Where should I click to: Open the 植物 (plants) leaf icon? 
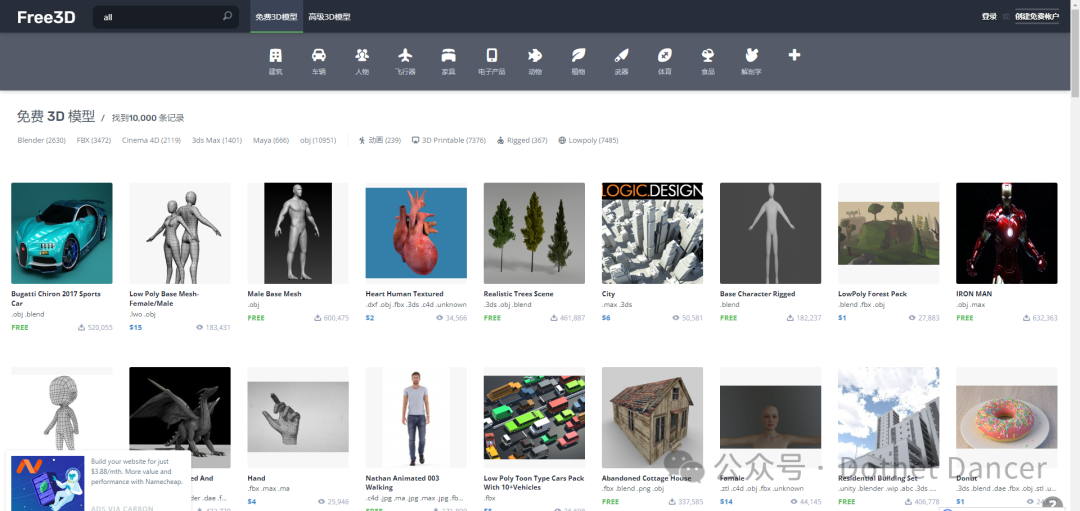tap(578, 55)
